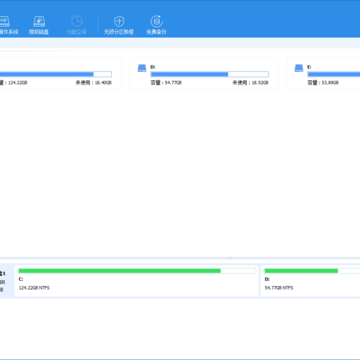The image size is (360, 360).
Task: Click the D: capacity text 54.77GB in card
Action: pos(166,83)
